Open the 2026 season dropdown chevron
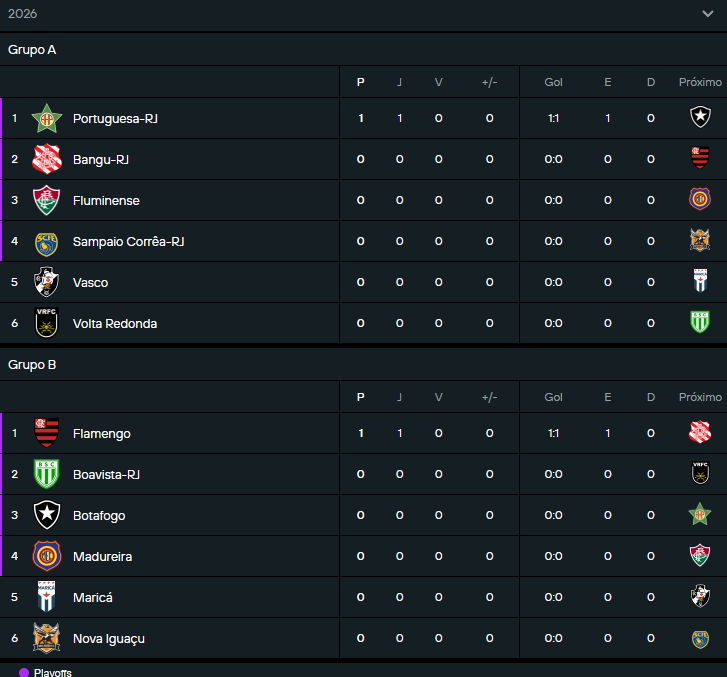Screen dimensions: 727x677 coord(708,14)
